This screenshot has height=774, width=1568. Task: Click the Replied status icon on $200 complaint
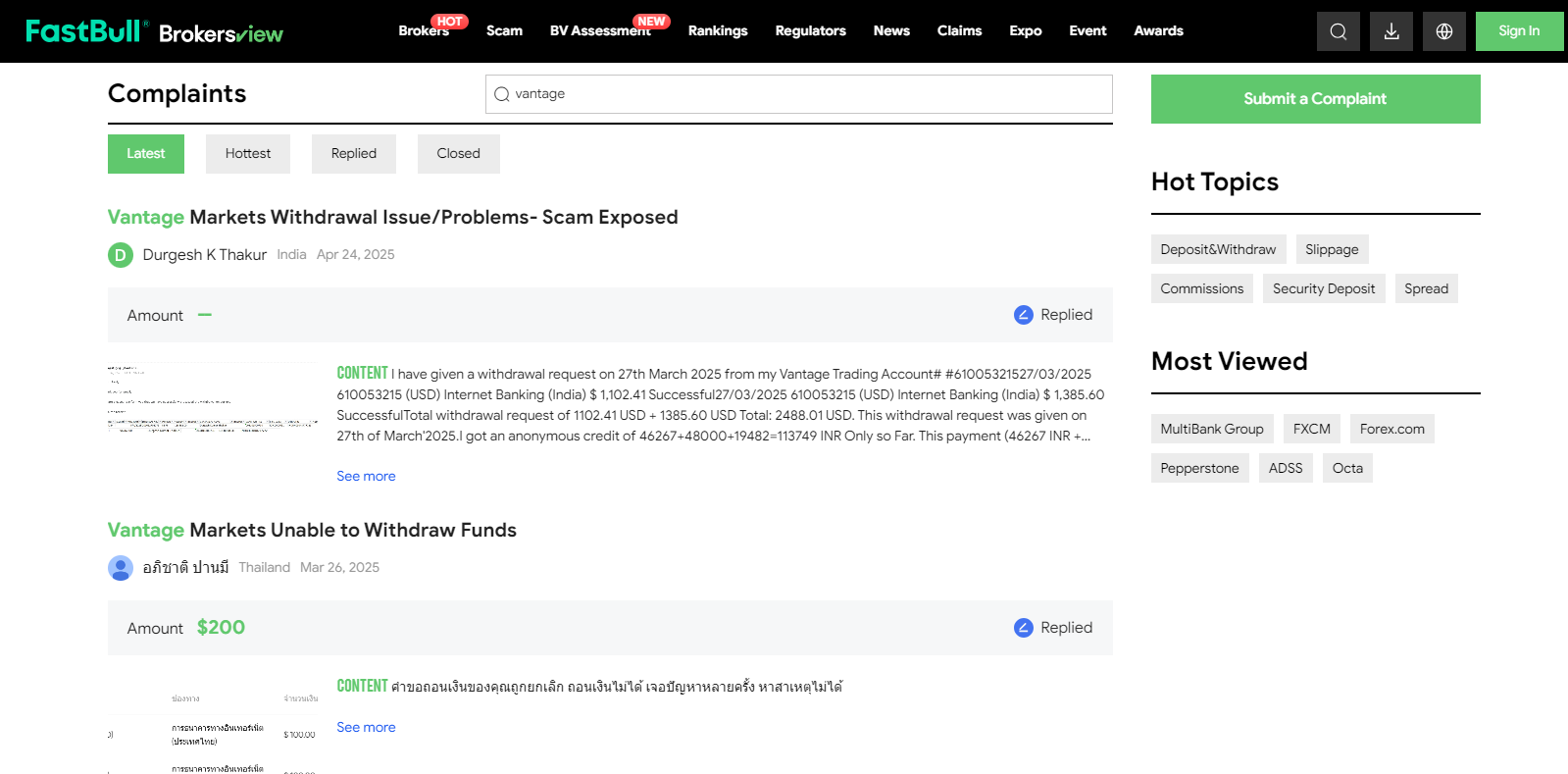1023,628
